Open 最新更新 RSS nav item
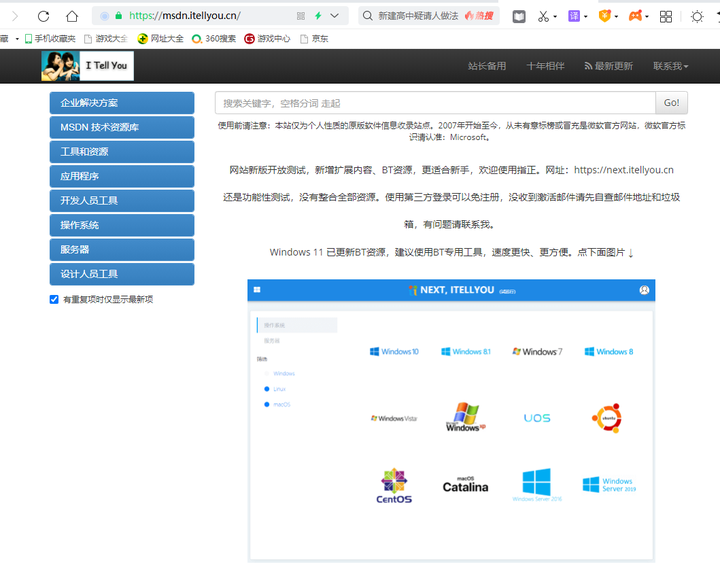This screenshot has height=575, width=720. click(x=608, y=66)
